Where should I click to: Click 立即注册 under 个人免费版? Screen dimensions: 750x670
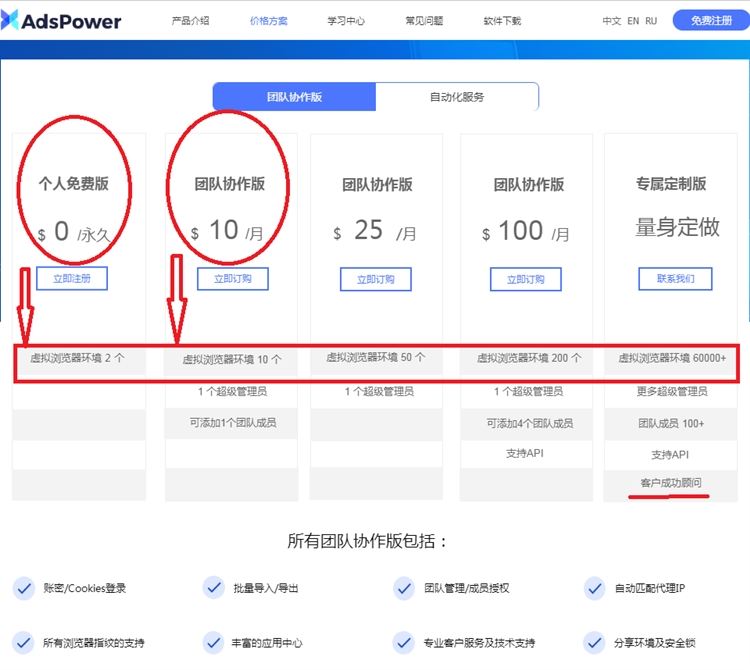pyautogui.click(x=72, y=278)
